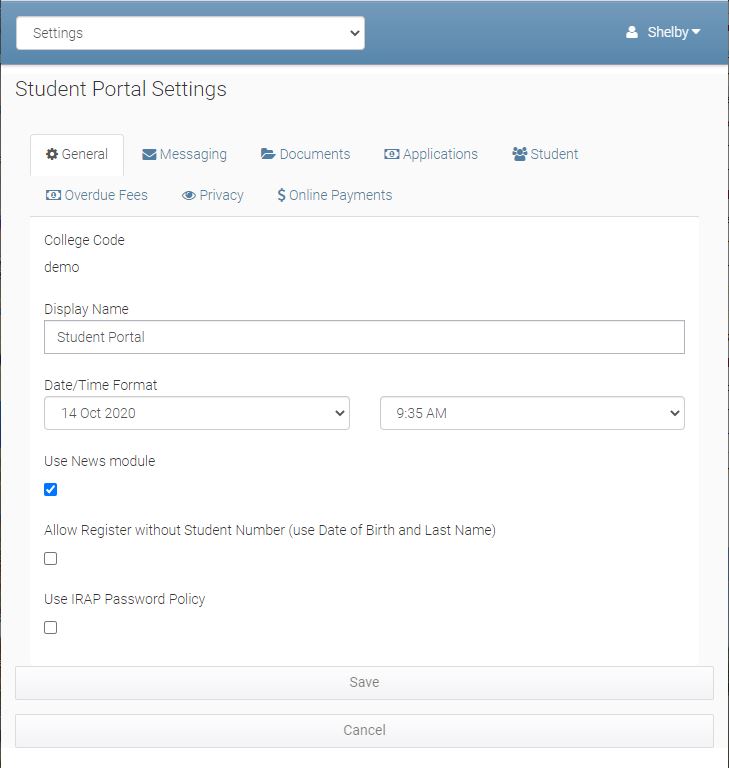Click the people icon beside Student

tap(519, 154)
